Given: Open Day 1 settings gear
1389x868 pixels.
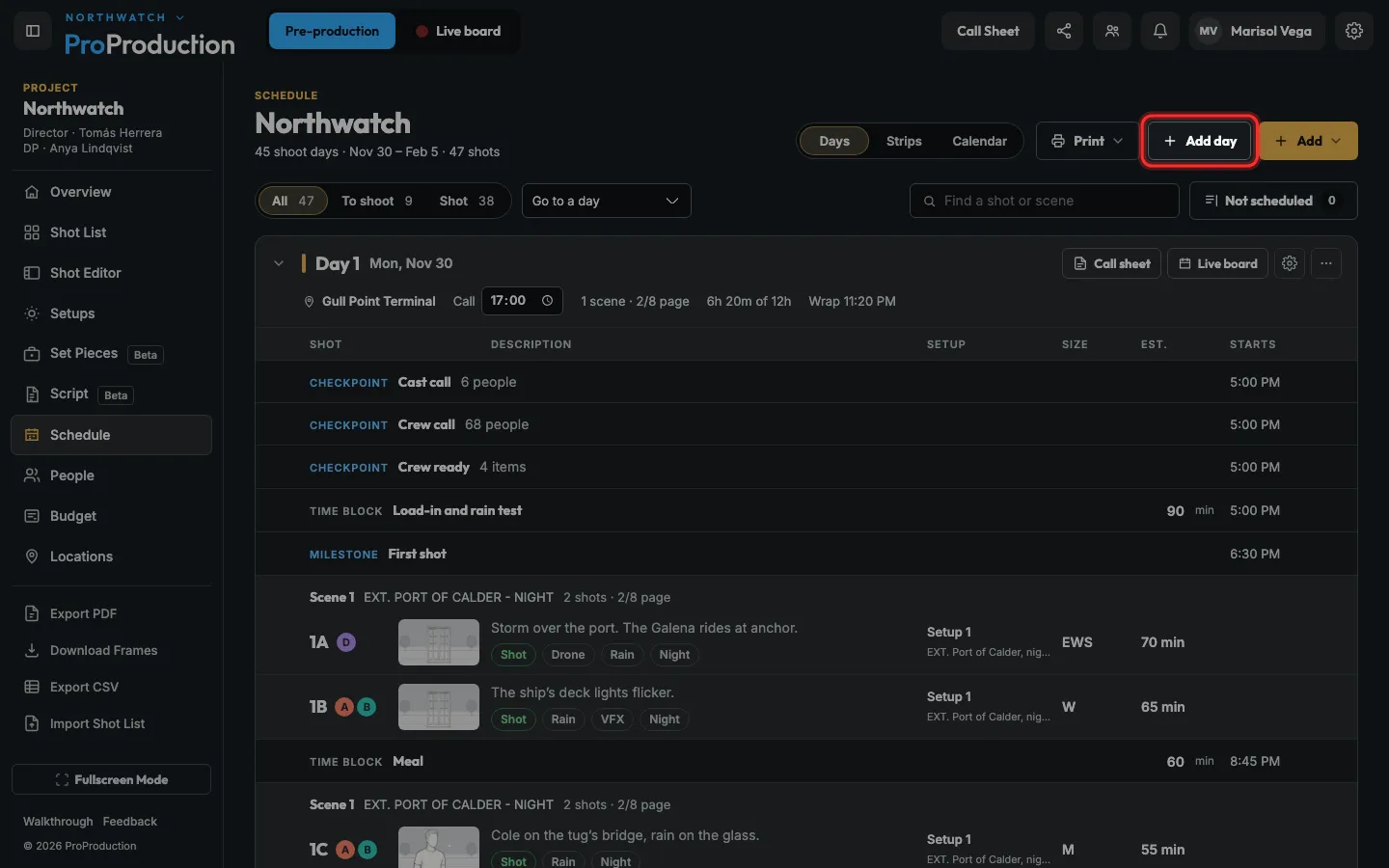Looking at the screenshot, I should (x=1290, y=263).
